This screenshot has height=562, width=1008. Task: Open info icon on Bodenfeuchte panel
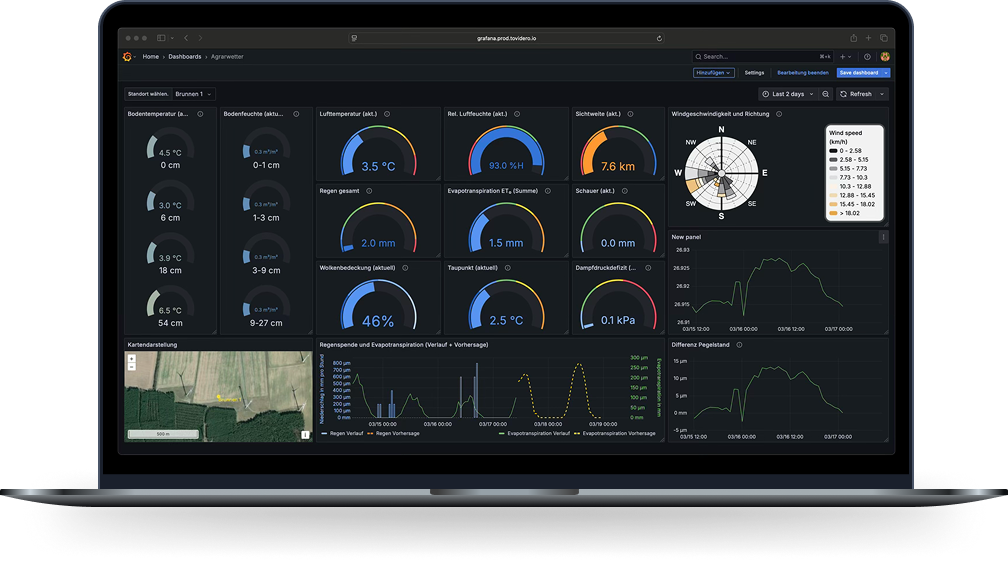(x=296, y=114)
